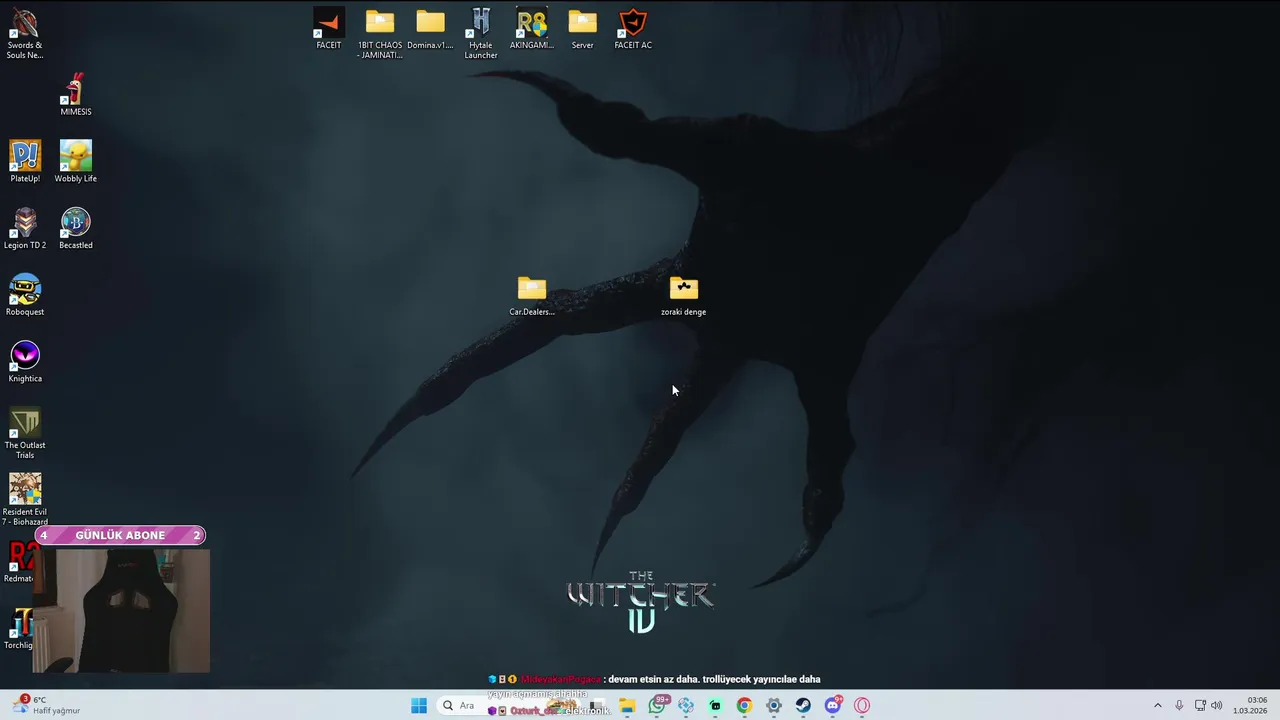The image size is (1280, 720).
Task: Select the Swords & Souls desktop icon
Action: (25, 33)
